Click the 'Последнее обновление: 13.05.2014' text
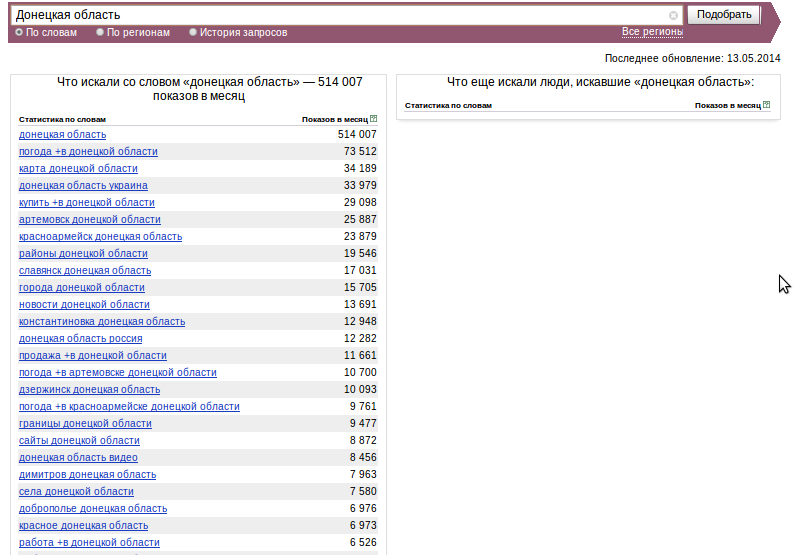Viewport: 795px width, 555px height. 692,58
